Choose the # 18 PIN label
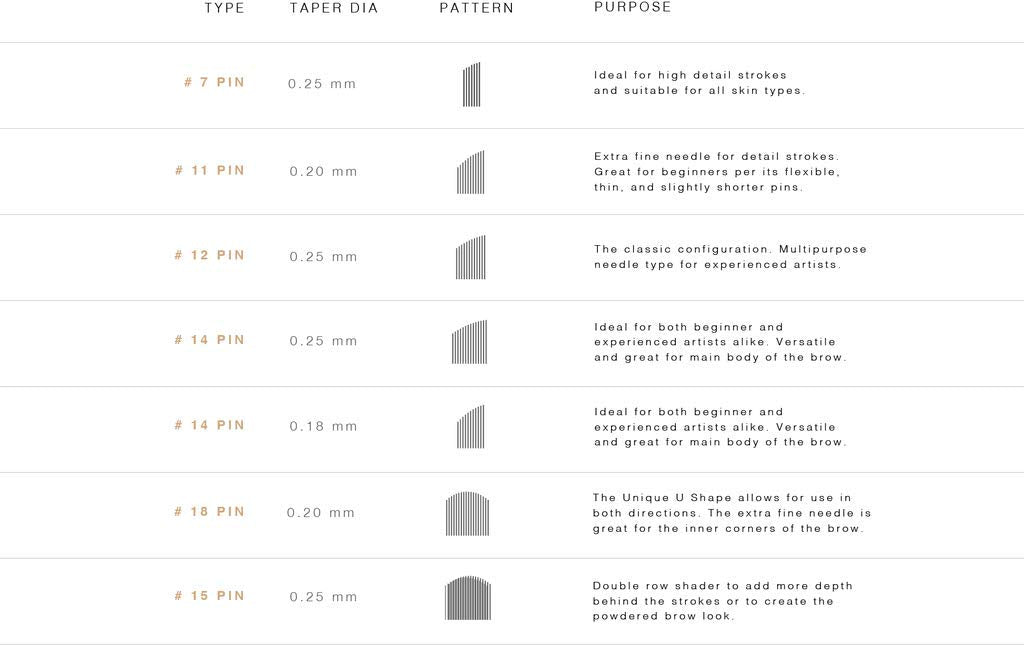This screenshot has width=1024, height=645. [210, 512]
